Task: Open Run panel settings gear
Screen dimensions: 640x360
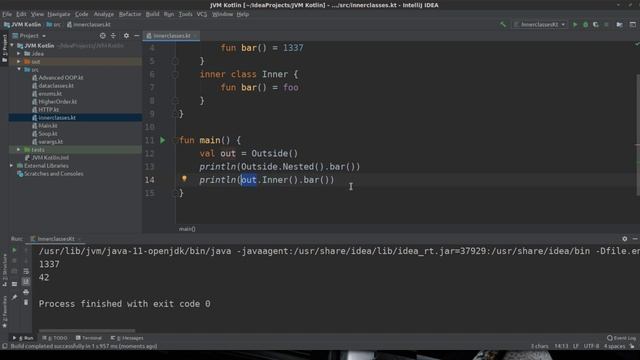Action: click(x=624, y=239)
